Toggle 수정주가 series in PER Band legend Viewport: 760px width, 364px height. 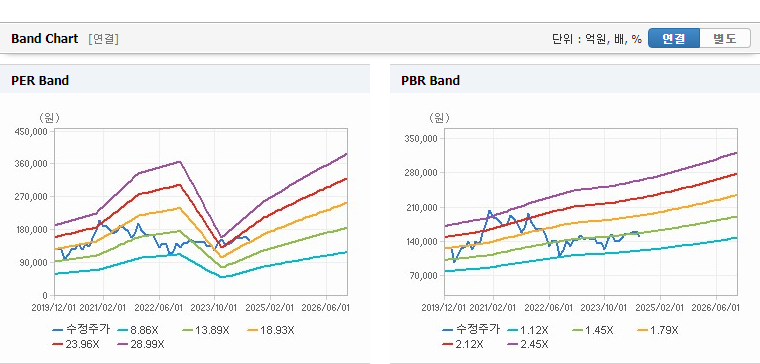point(81,330)
